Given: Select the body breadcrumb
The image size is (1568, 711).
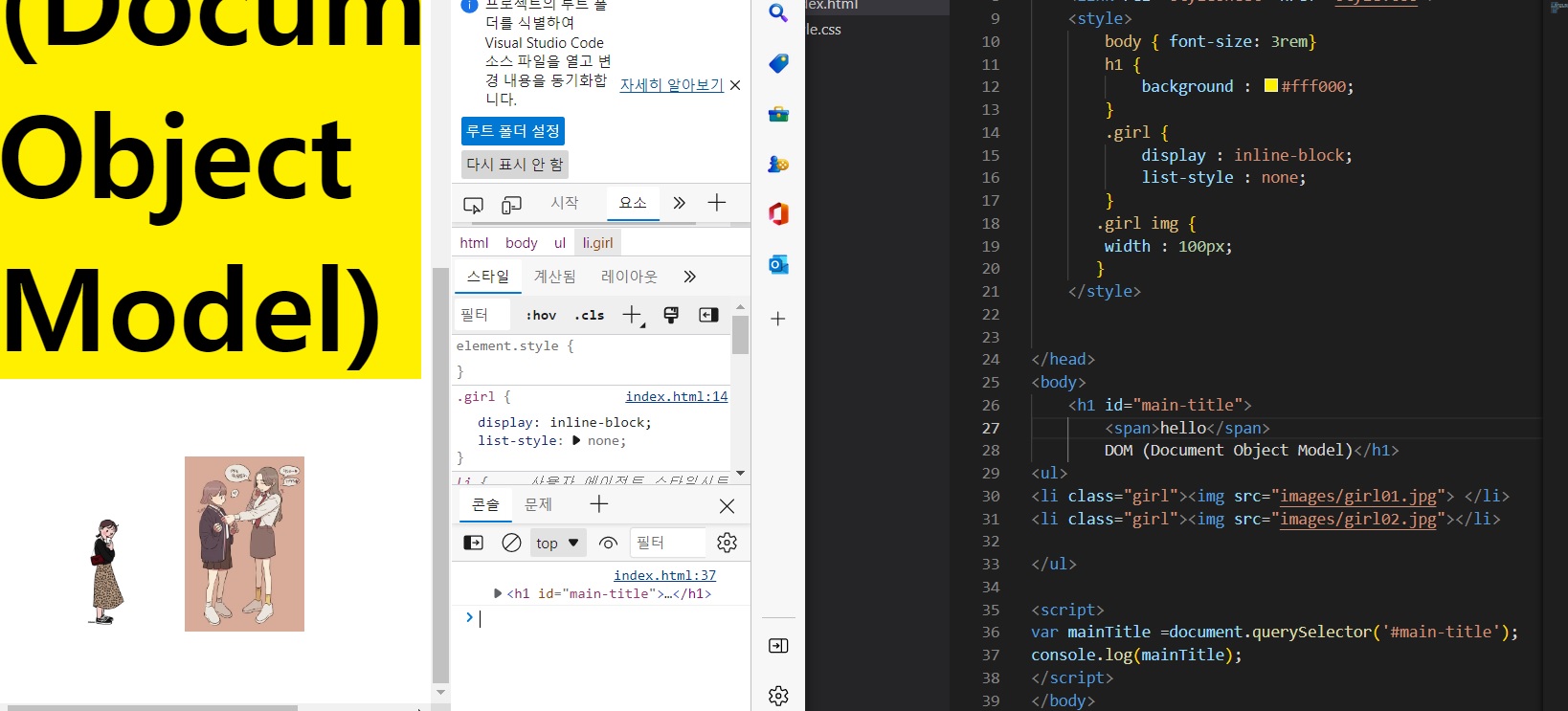Looking at the screenshot, I should pyautogui.click(x=522, y=243).
